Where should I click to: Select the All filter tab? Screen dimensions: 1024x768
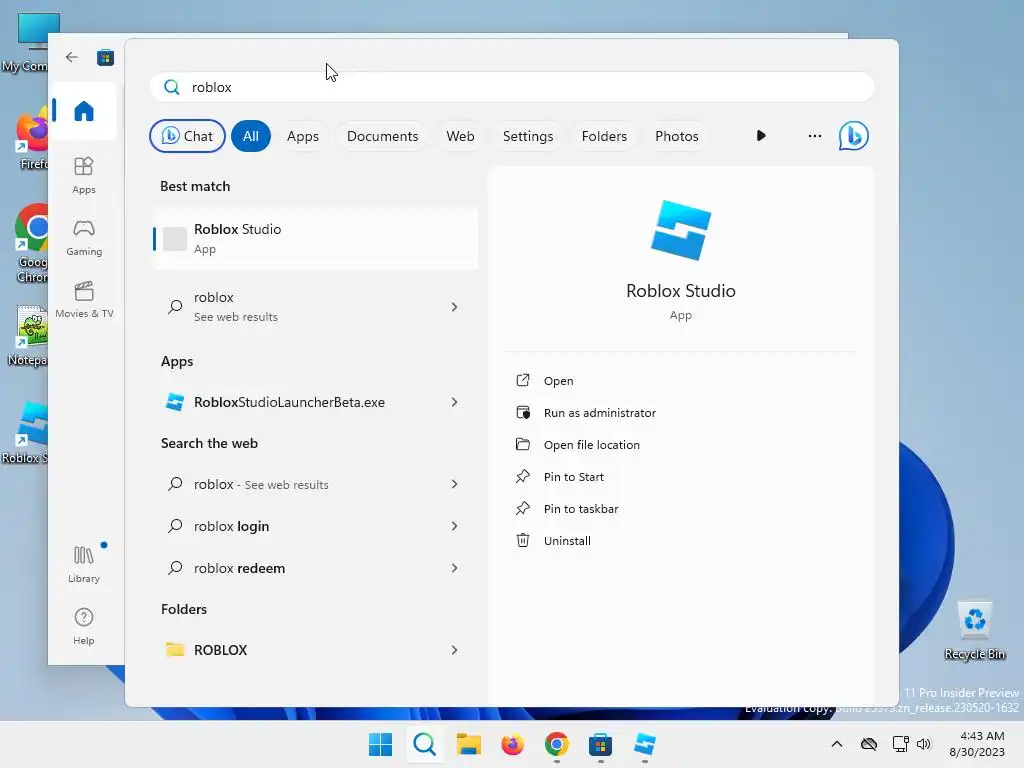coord(251,136)
